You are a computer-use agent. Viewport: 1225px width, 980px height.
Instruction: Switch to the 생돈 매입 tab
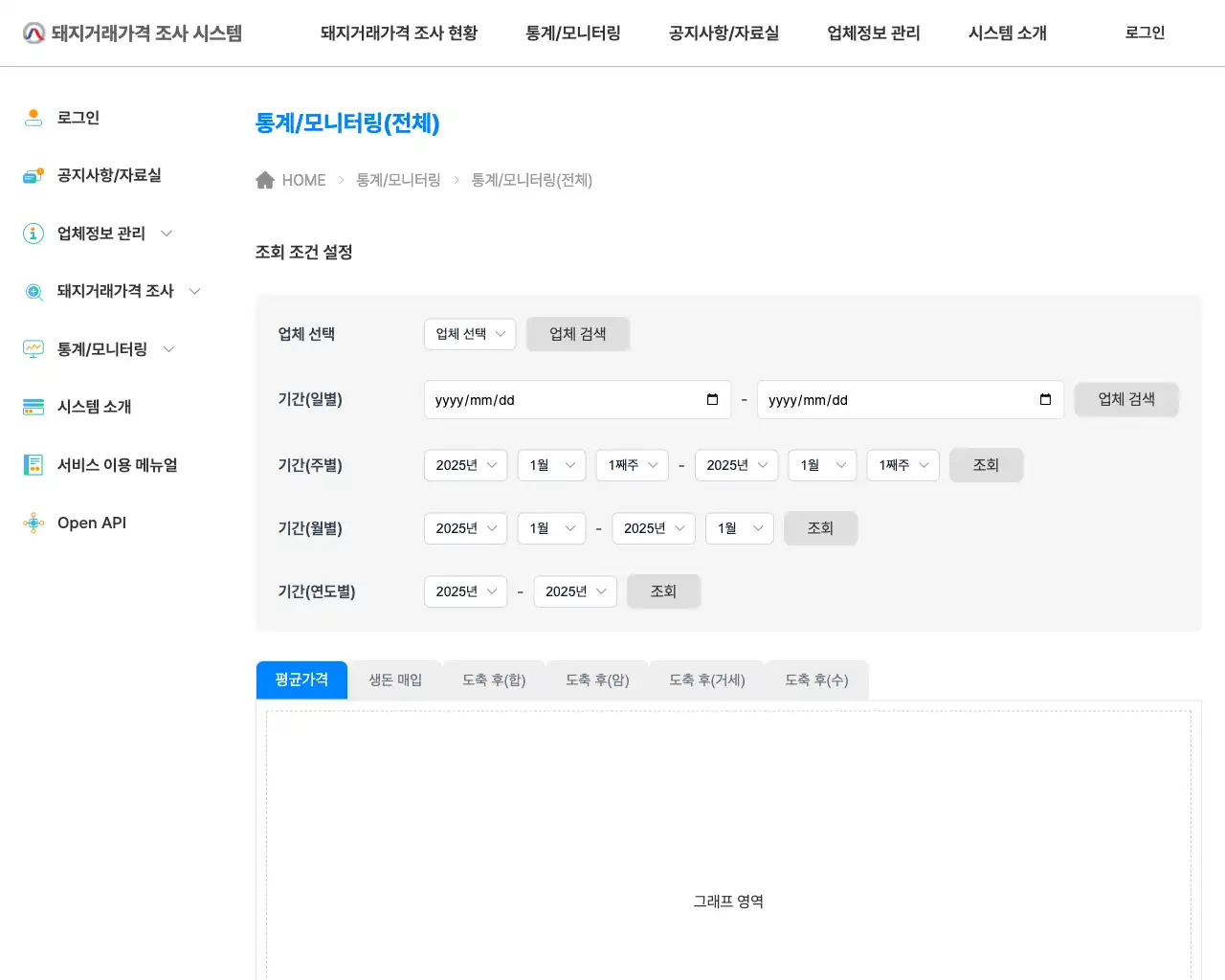[x=393, y=679]
